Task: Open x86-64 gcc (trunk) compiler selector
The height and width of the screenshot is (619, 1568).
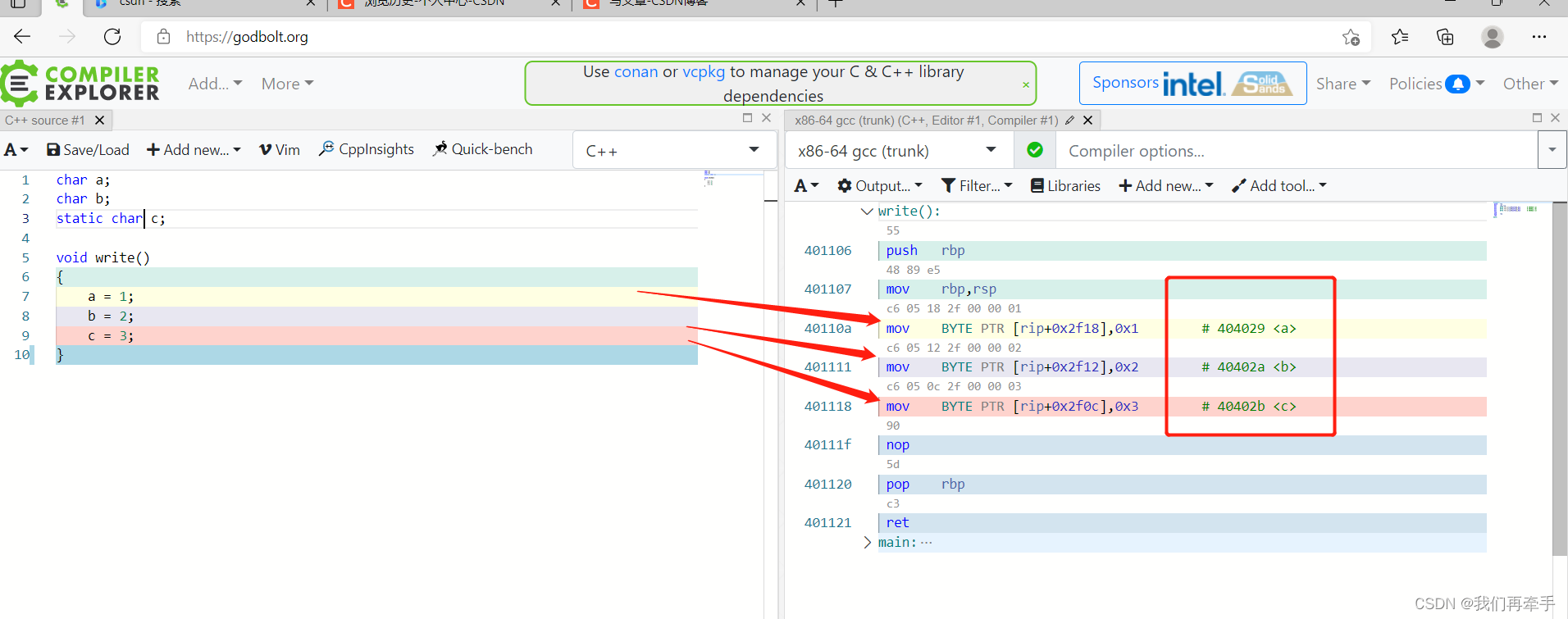Action: point(899,150)
